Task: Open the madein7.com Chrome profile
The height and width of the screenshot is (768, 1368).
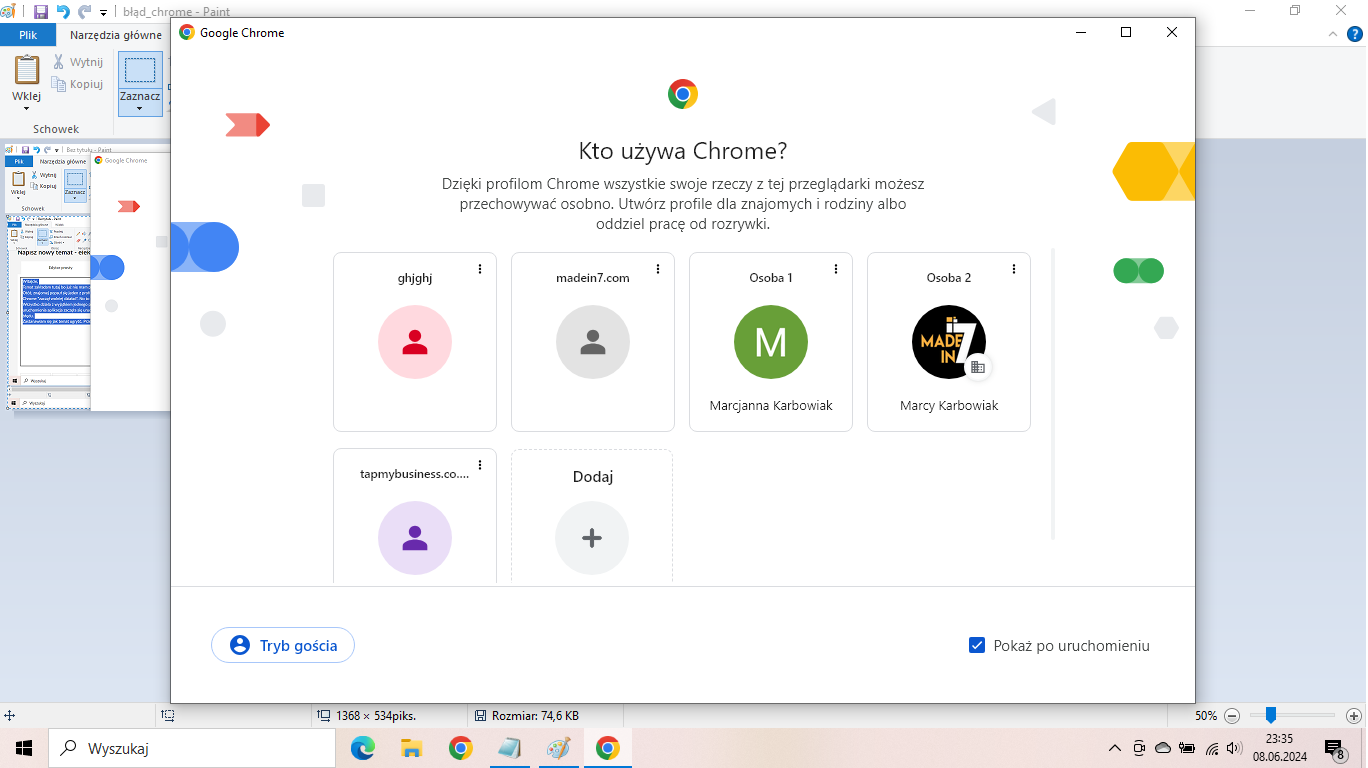Action: [593, 342]
